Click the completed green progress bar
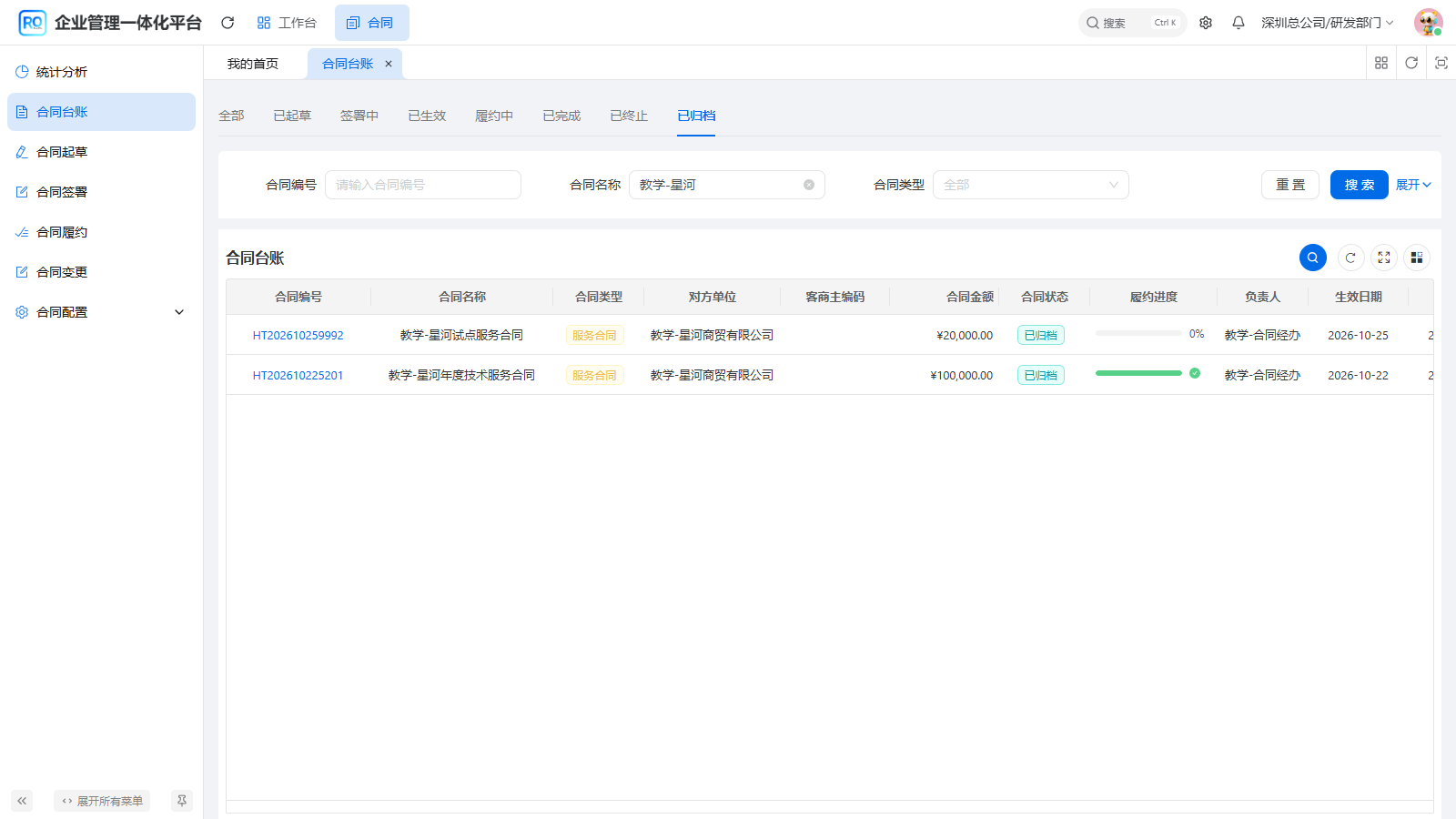 coord(1138,373)
